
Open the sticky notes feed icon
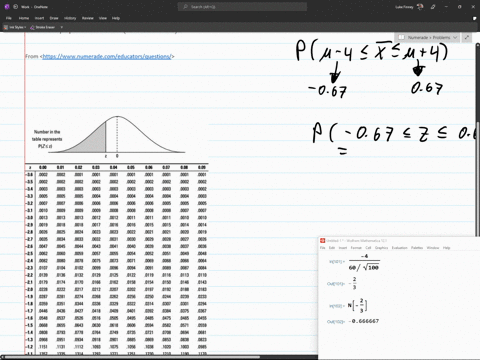(x=474, y=18)
